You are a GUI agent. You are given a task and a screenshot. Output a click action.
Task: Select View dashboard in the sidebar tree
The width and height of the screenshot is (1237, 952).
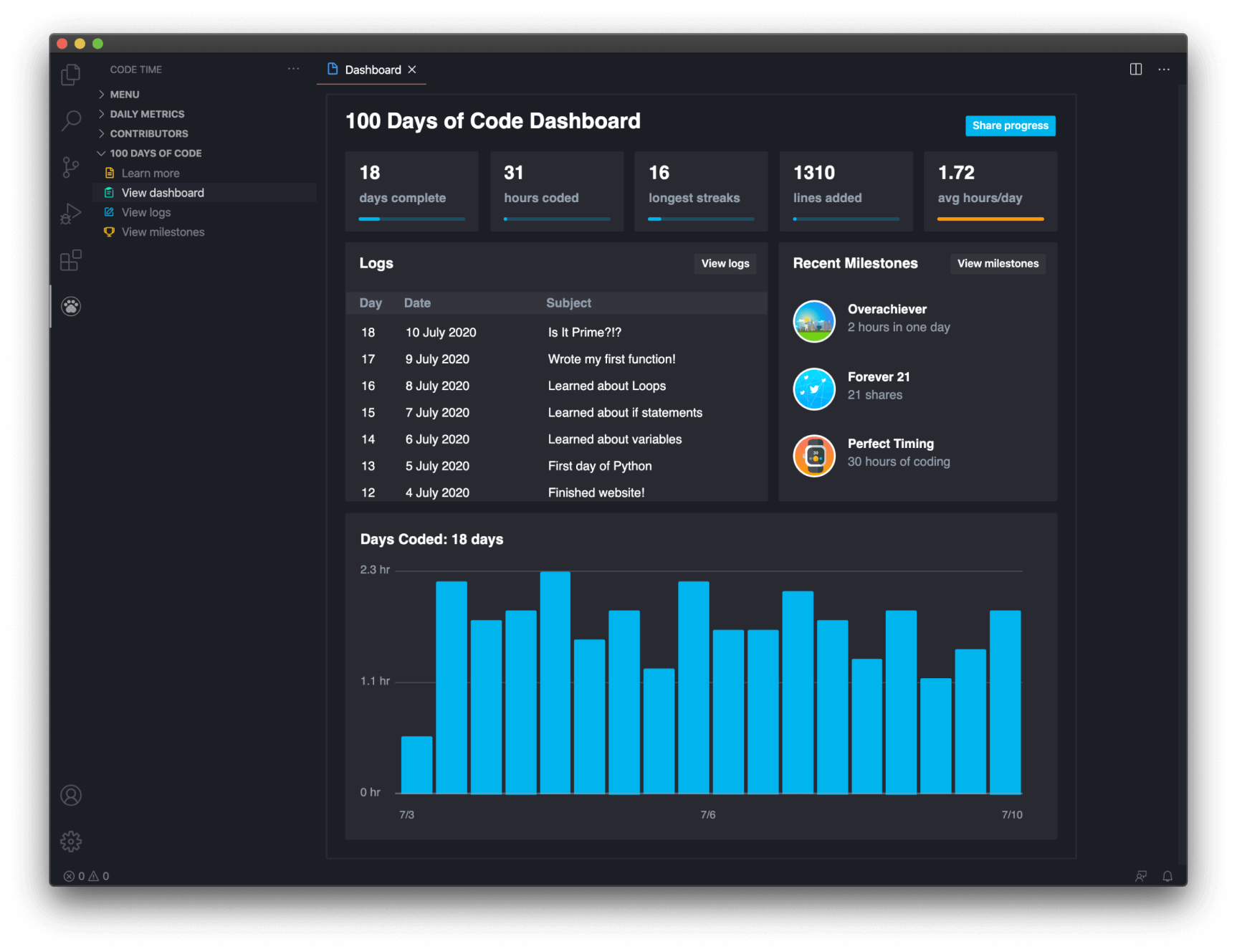coord(163,192)
